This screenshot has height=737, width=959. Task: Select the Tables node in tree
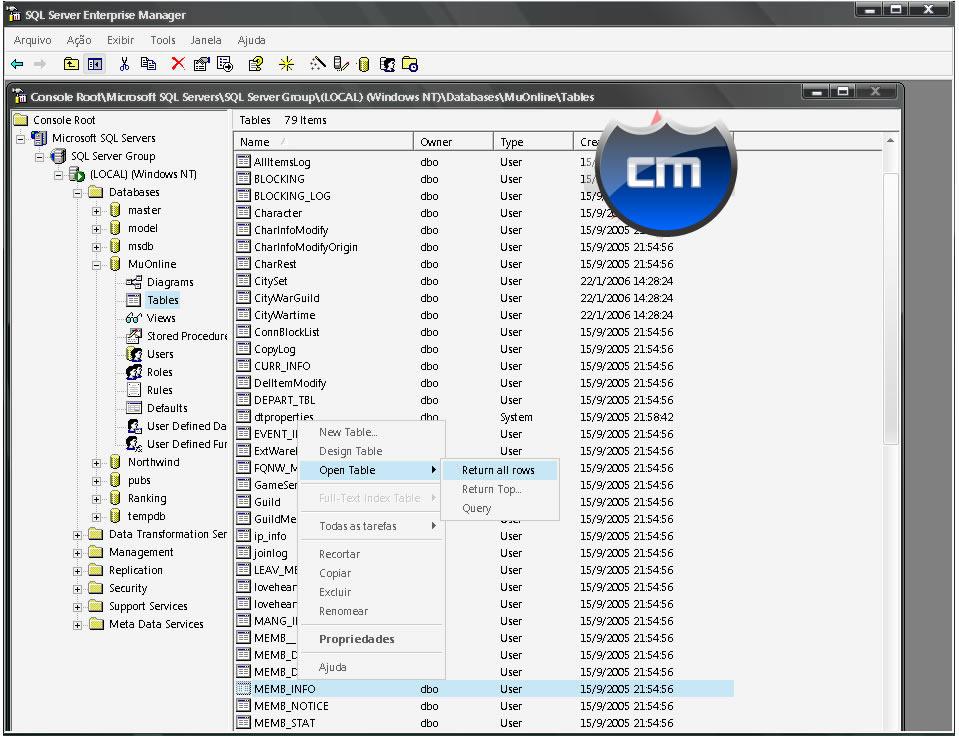163,300
